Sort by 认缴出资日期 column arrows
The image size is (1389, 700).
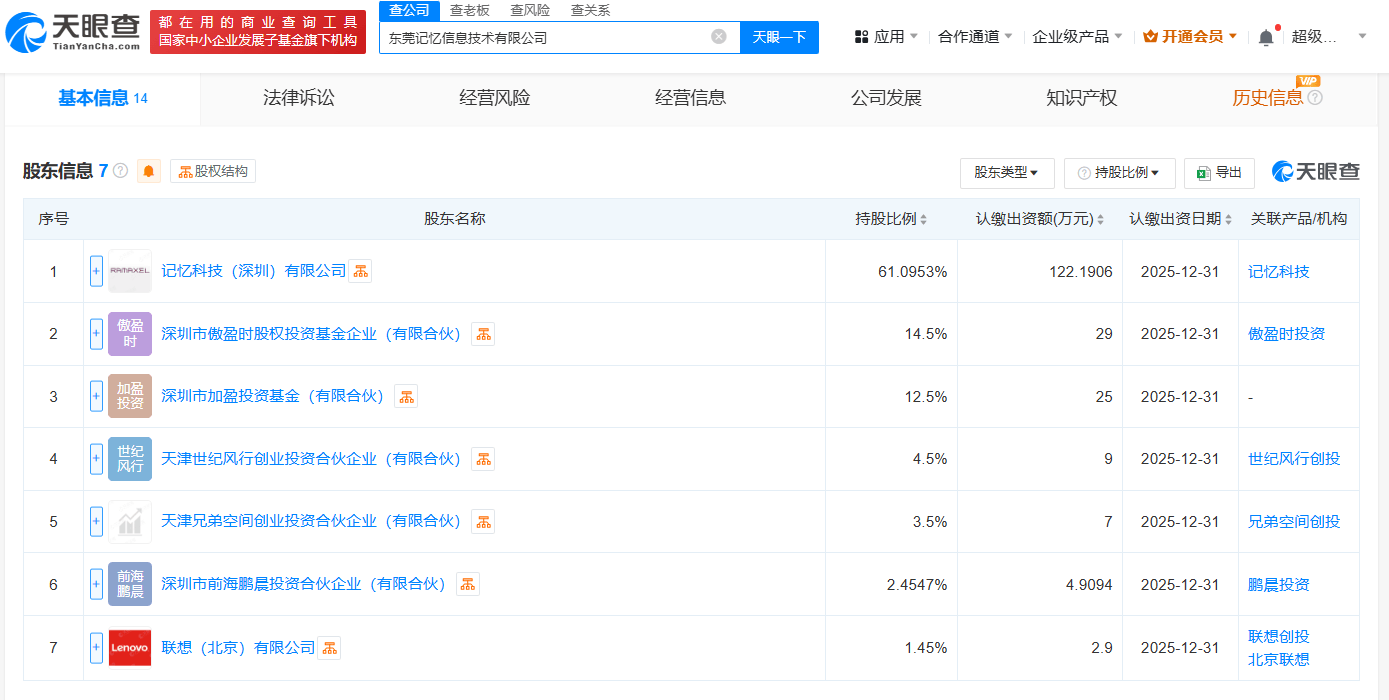click(1227, 219)
